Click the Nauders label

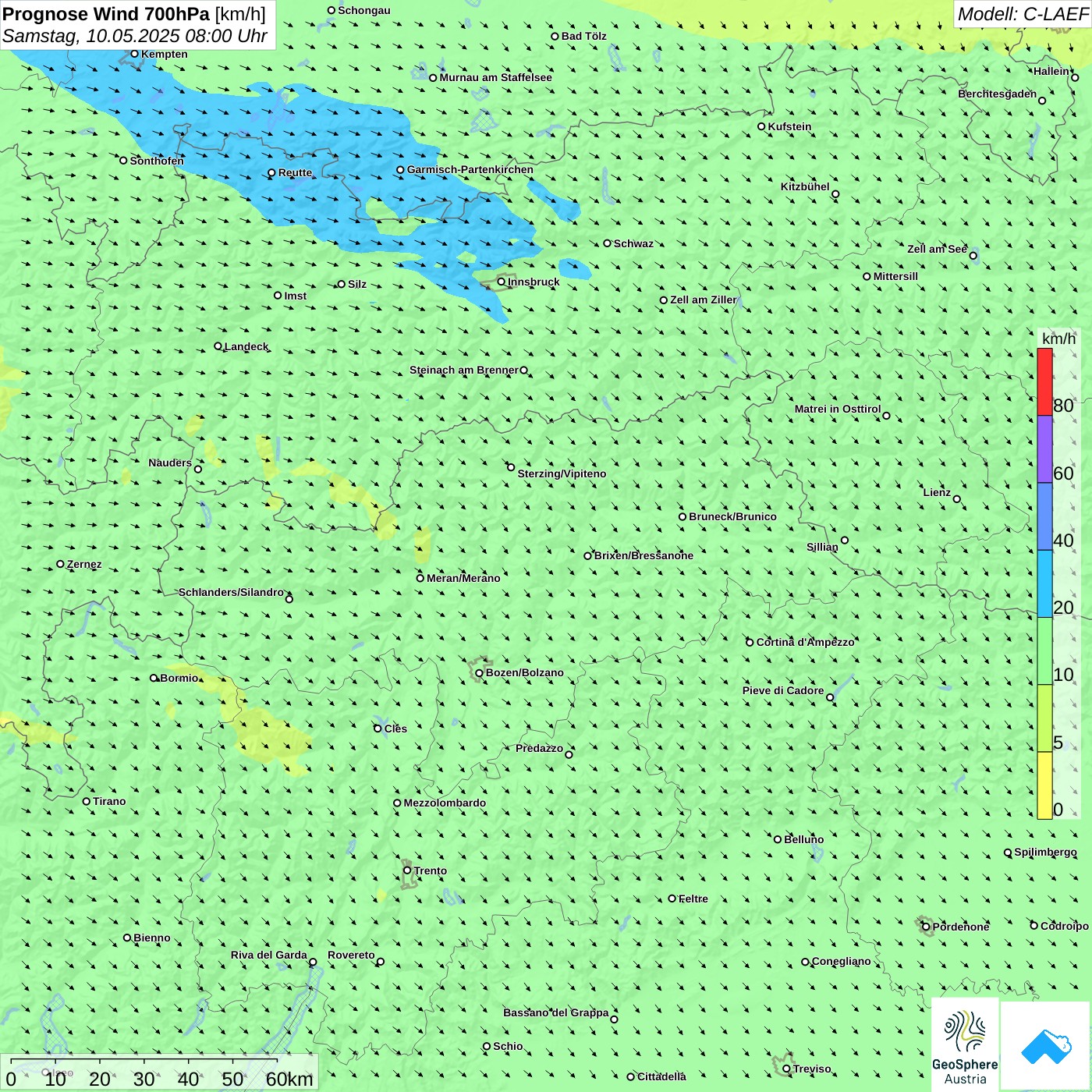point(169,463)
